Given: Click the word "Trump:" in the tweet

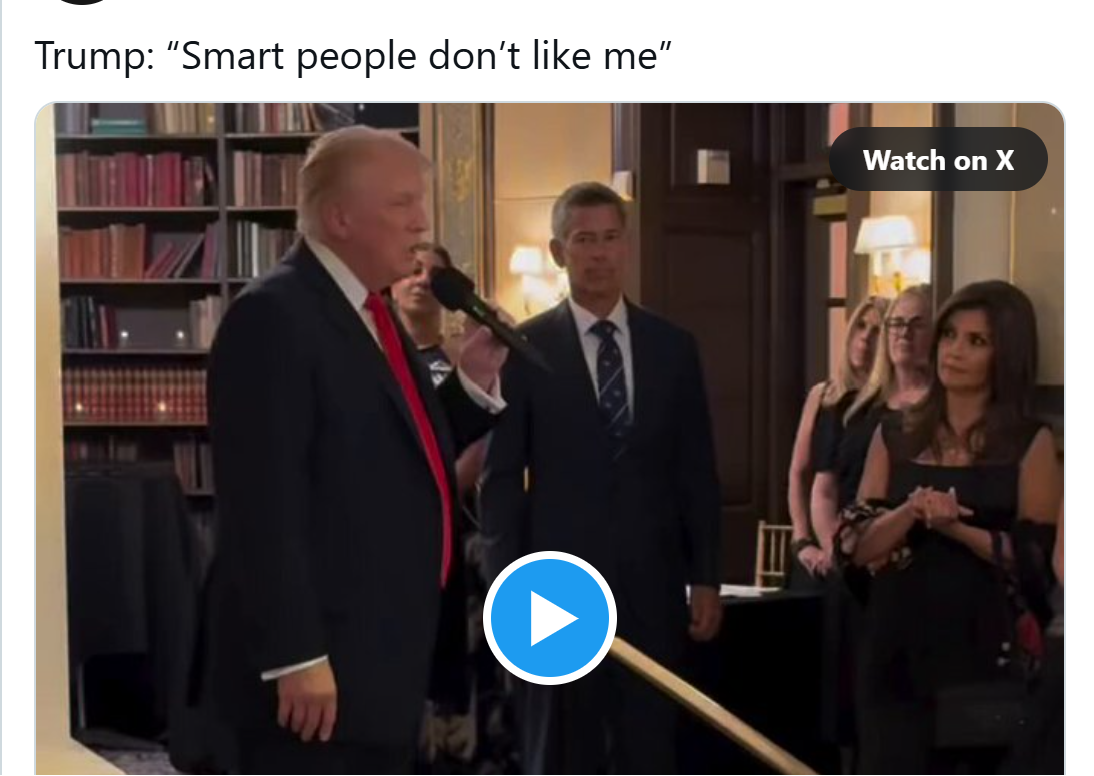Looking at the screenshot, I should point(94,56).
